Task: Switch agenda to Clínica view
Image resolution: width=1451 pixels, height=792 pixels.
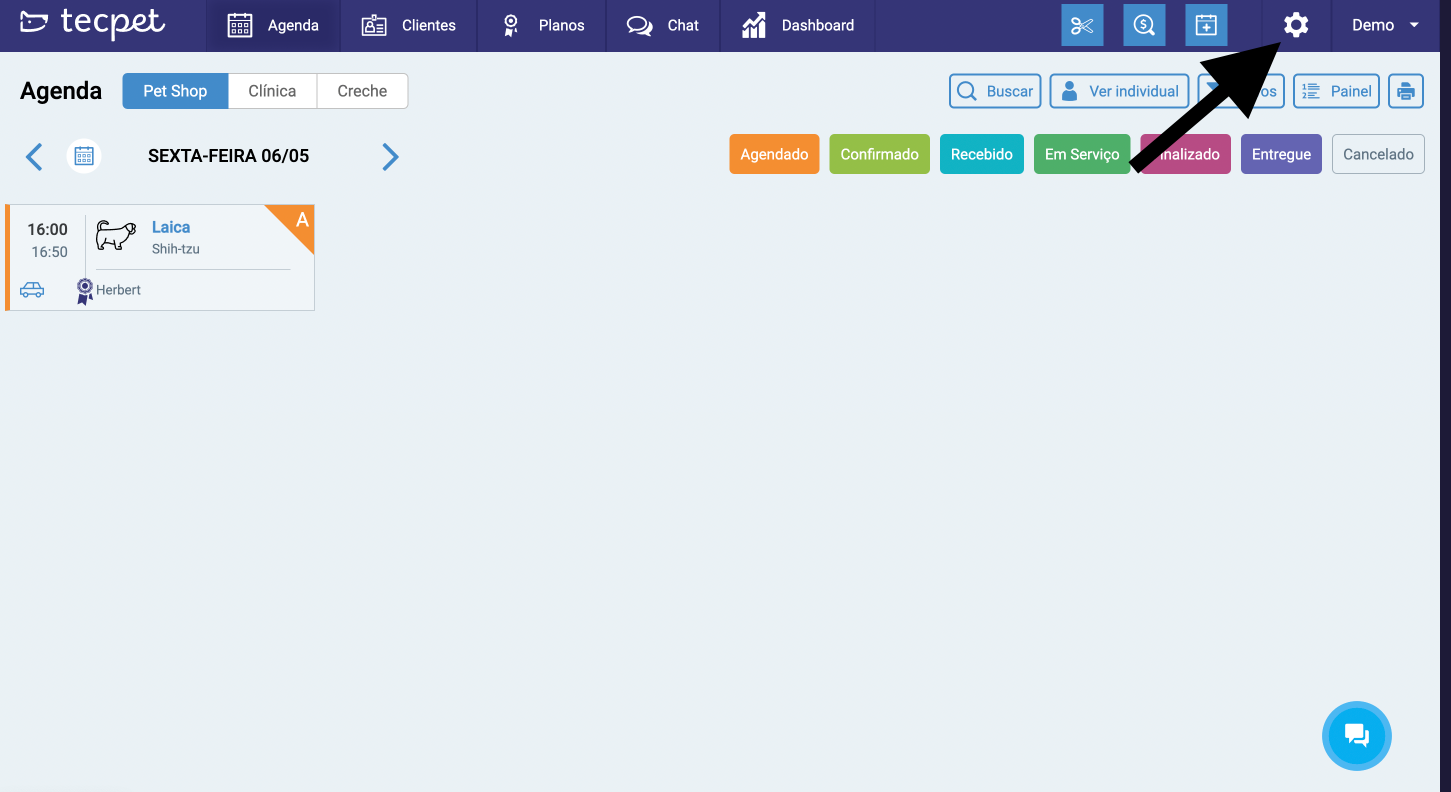Action: tap(272, 91)
